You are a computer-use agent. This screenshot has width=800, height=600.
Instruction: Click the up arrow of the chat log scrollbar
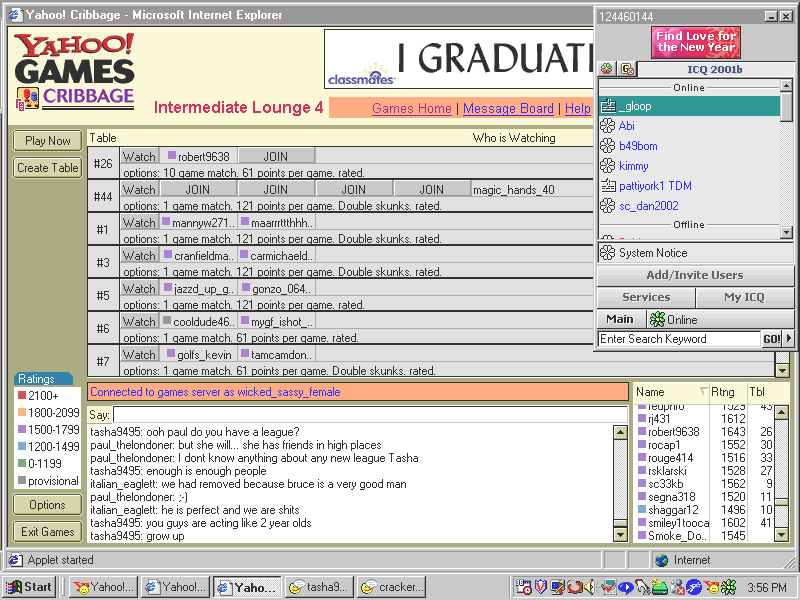pos(620,433)
